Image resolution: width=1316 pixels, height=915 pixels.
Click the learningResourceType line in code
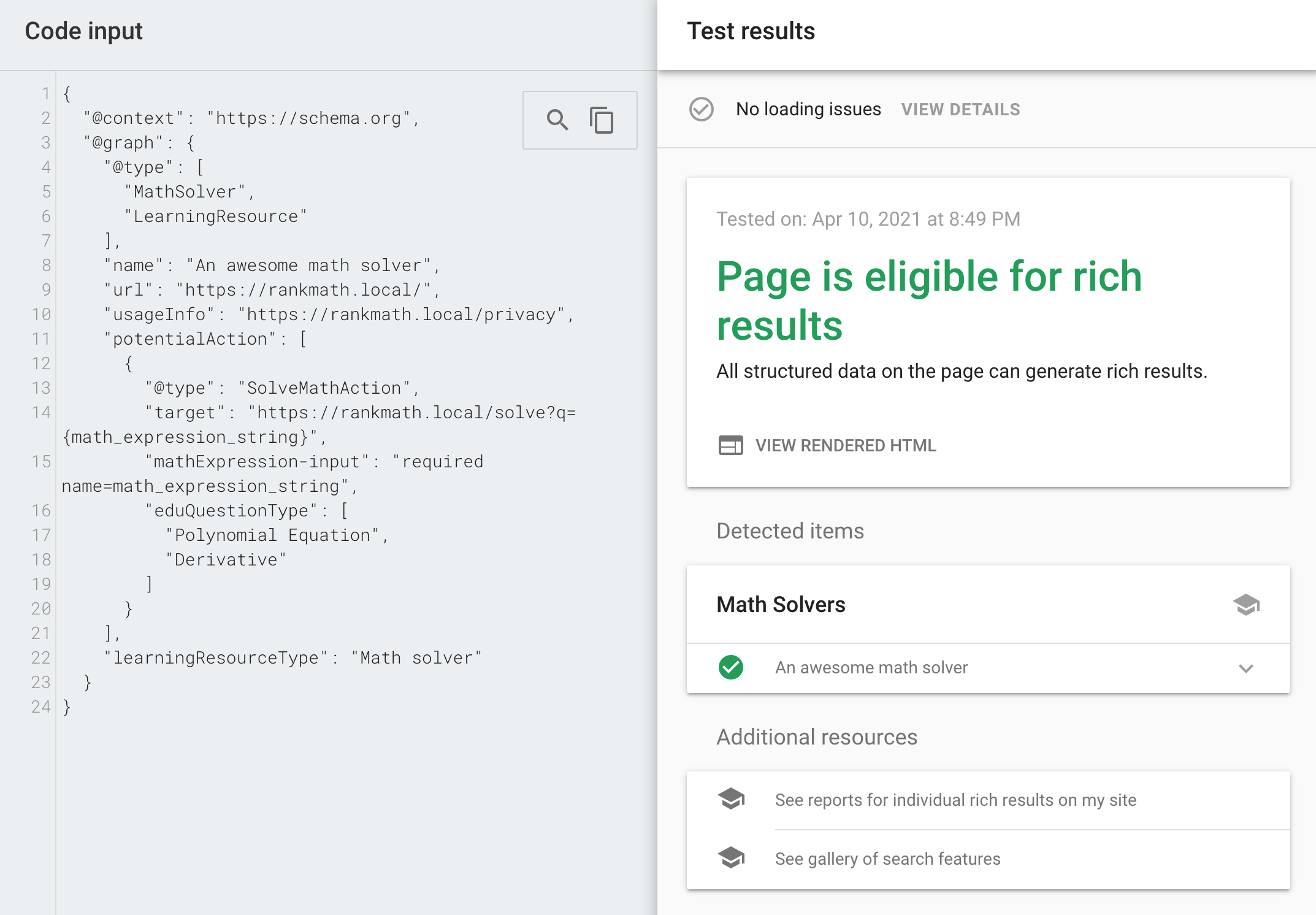[293, 658]
